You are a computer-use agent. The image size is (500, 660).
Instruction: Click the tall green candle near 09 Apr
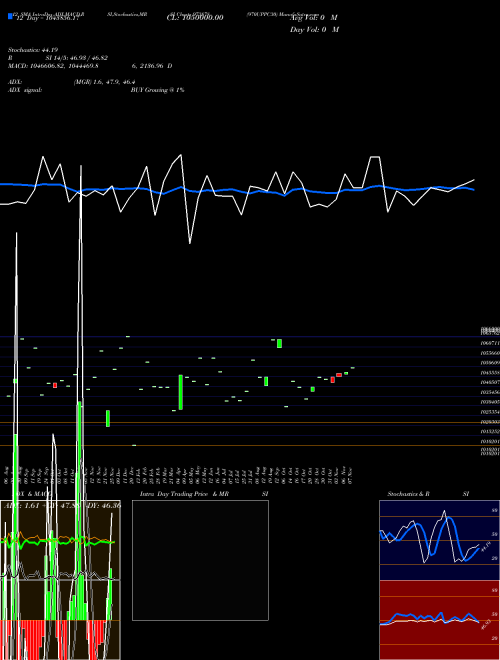[x=181, y=392]
